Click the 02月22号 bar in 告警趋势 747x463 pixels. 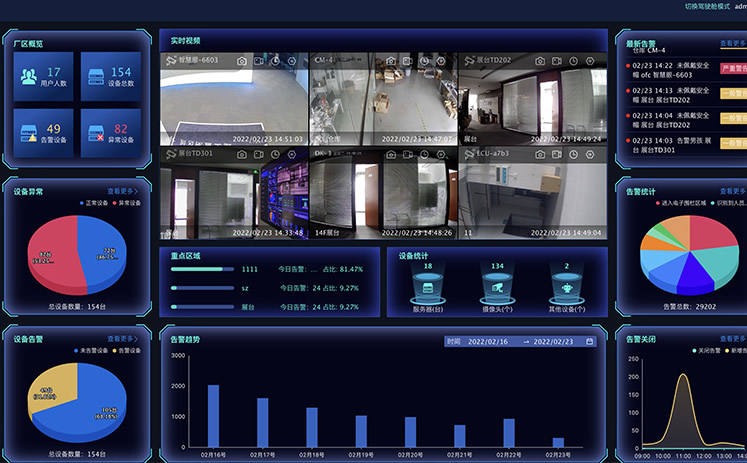(509, 433)
